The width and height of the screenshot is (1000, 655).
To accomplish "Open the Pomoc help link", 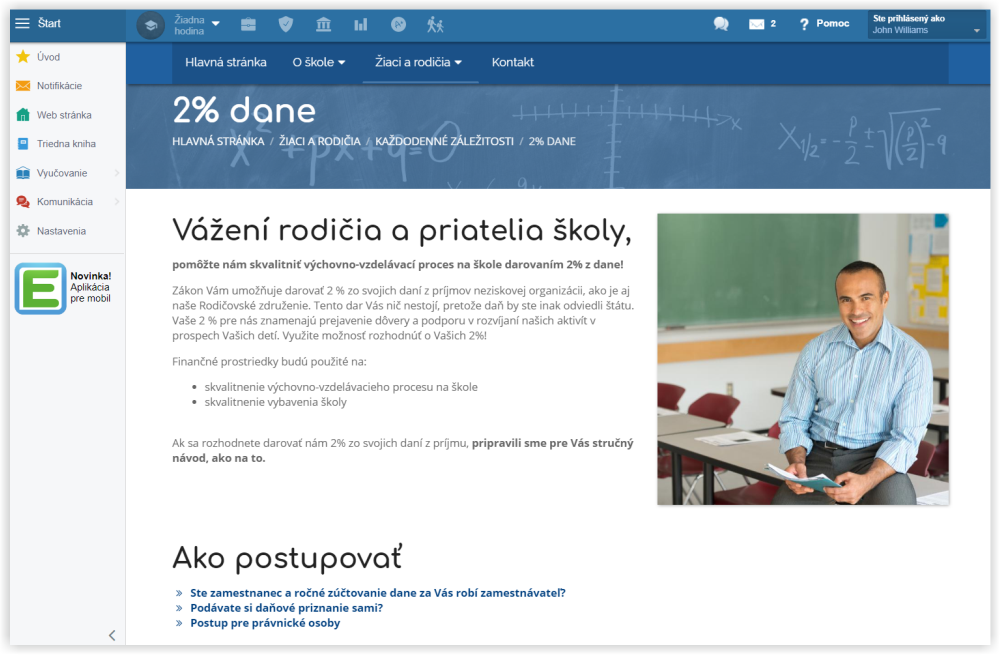I will point(832,24).
